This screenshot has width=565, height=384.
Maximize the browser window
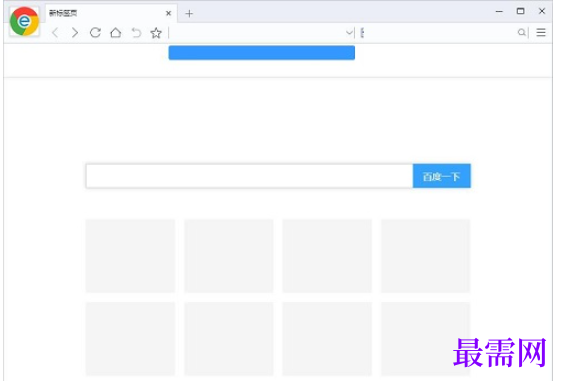click(x=520, y=11)
